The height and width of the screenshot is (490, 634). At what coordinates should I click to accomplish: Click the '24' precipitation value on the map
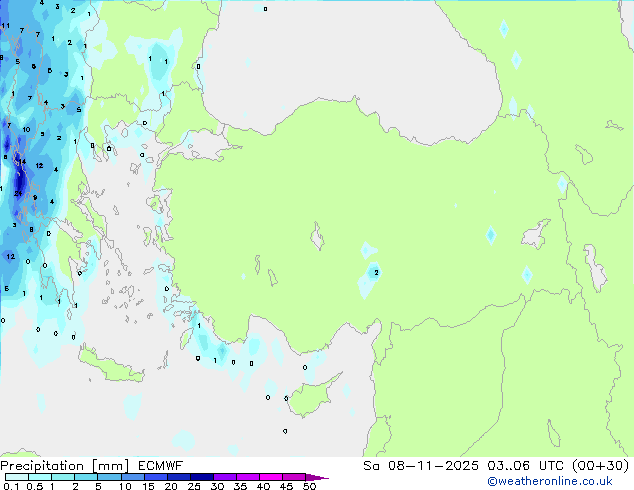click(18, 194)
